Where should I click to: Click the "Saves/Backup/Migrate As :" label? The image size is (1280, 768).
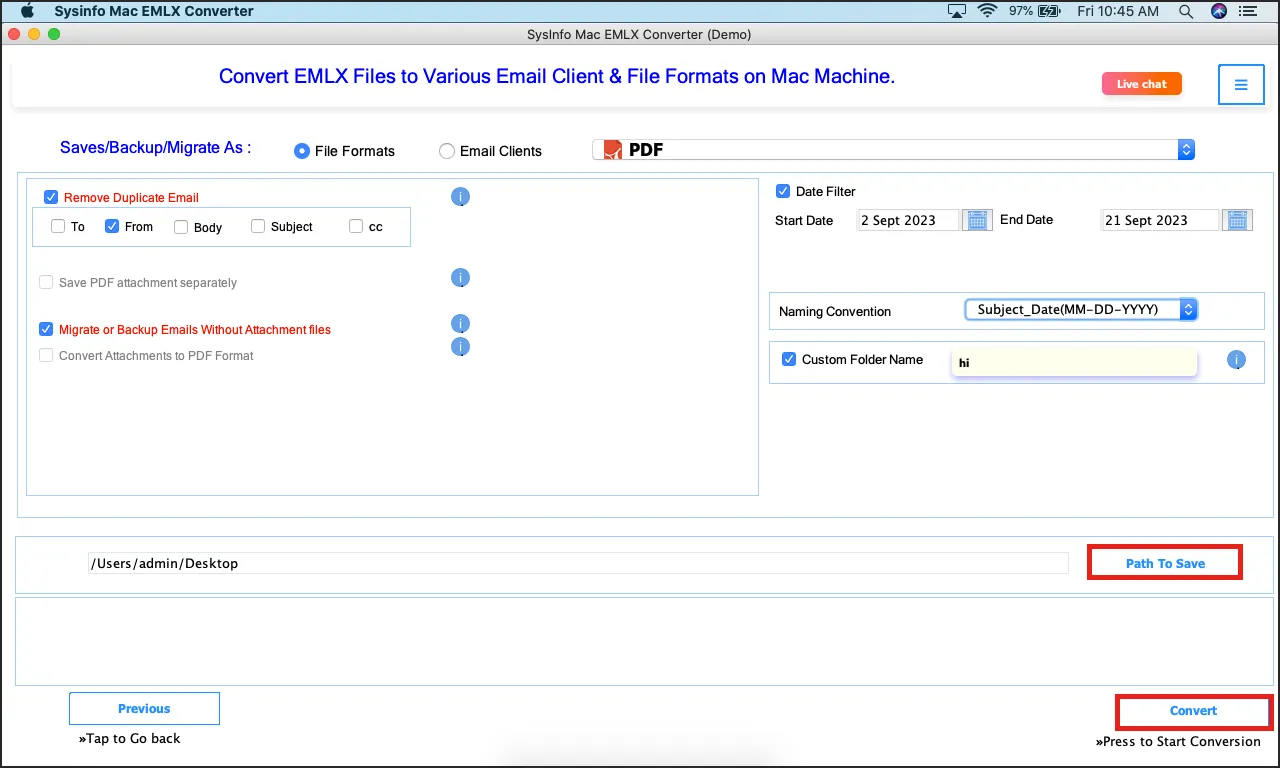pyautogui.click(x=156, y=147)
